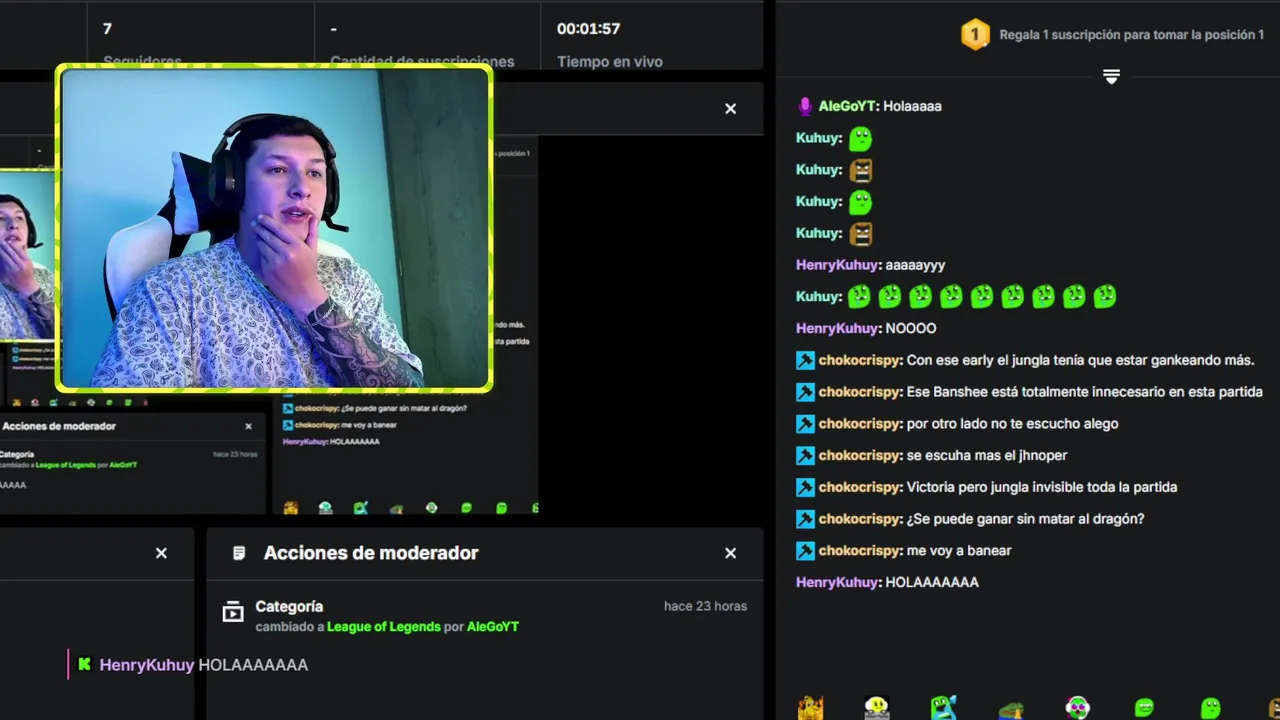This screenshot has width=1280, height=720.
Task: Click moderator badge beside 'Victoria pero jungla' message
Action: (x=805, y=487)
